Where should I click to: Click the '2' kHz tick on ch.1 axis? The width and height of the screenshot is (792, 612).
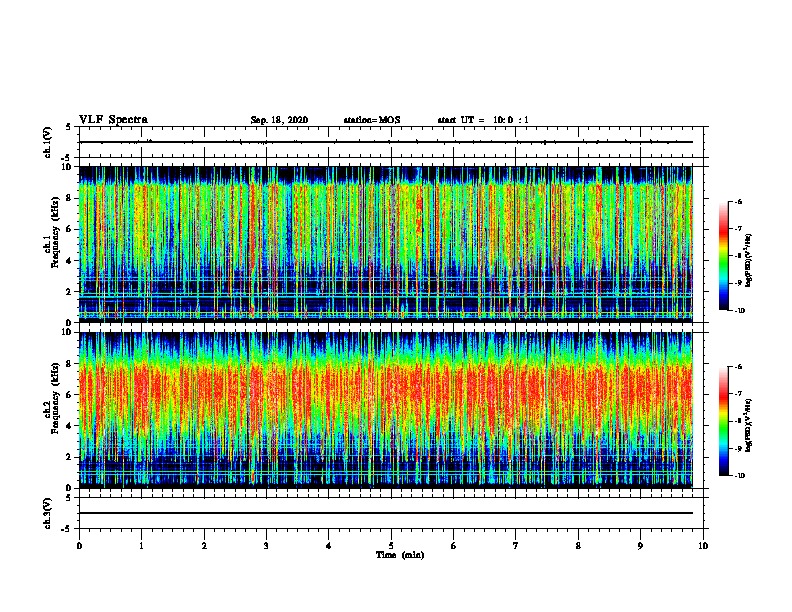(70, 292)
